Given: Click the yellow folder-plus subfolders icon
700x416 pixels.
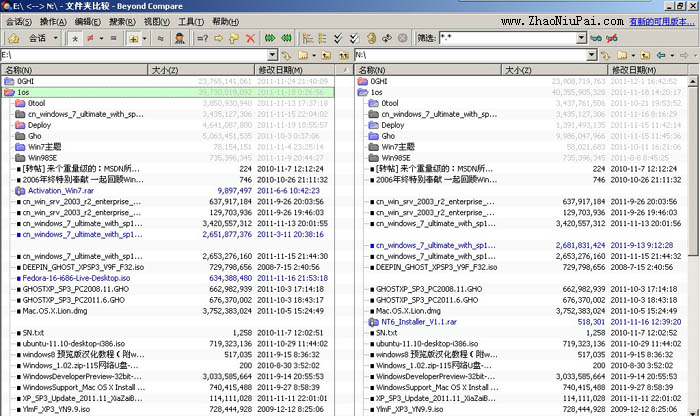Looking at the screenshot, I should pyautogui.click(x=133, y=39).
